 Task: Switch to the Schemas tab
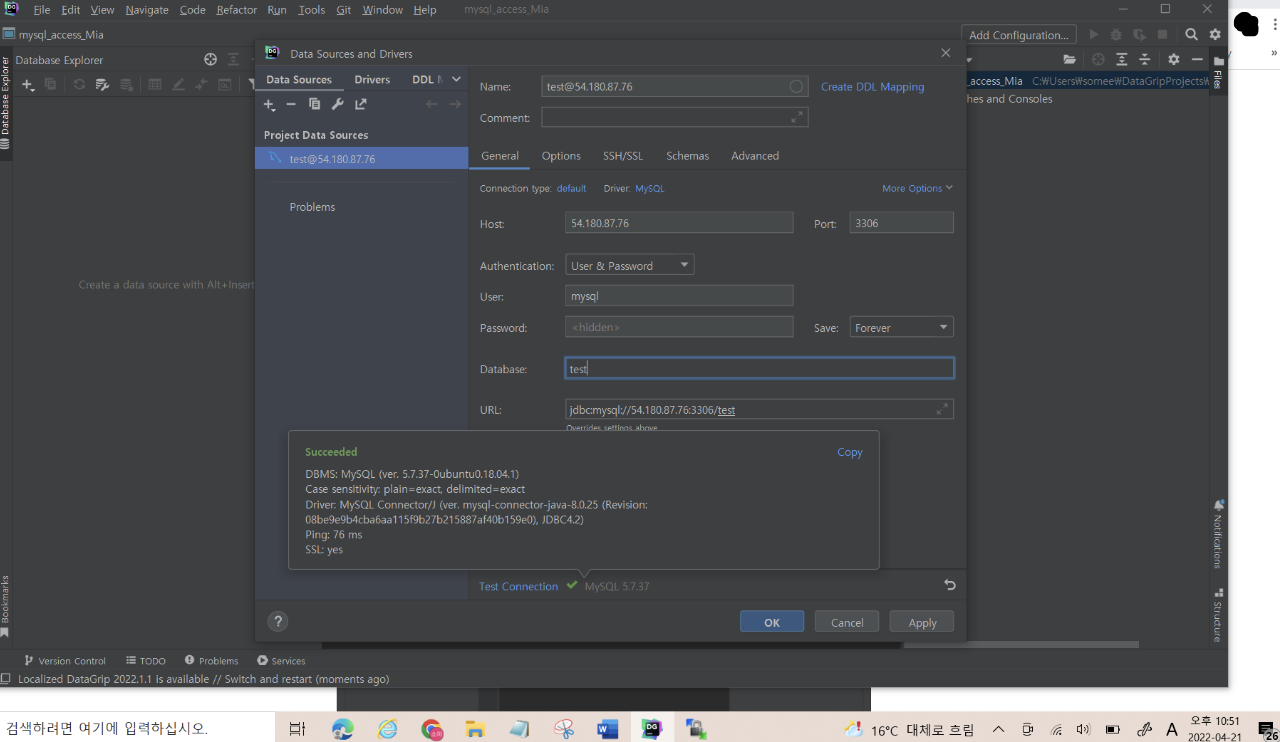[x=687, y=156]
